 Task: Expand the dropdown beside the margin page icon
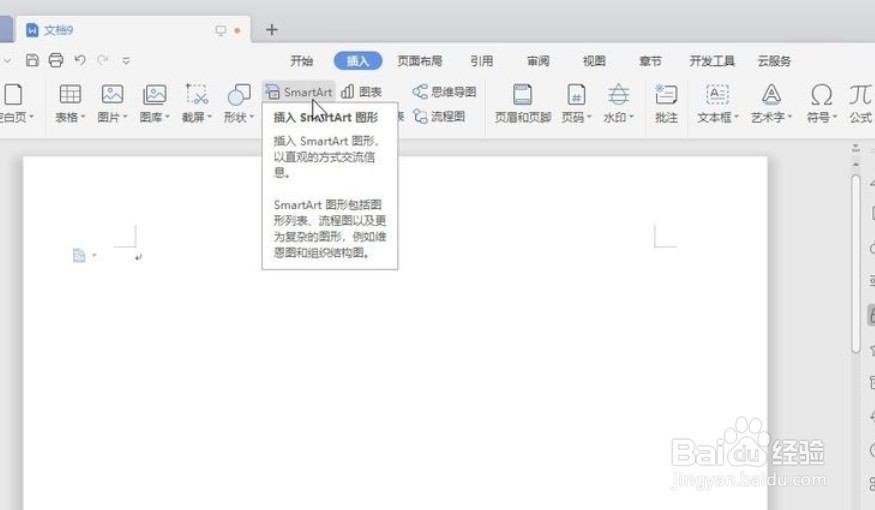click(x=94, y=256)
